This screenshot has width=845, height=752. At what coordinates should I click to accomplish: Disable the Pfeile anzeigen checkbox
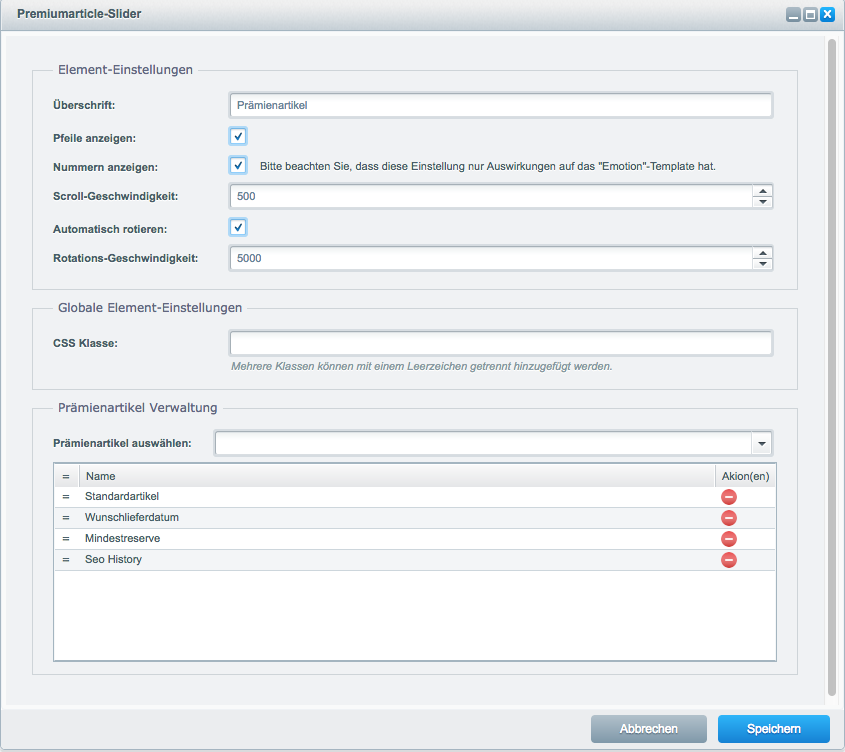[x=238, y=136]
